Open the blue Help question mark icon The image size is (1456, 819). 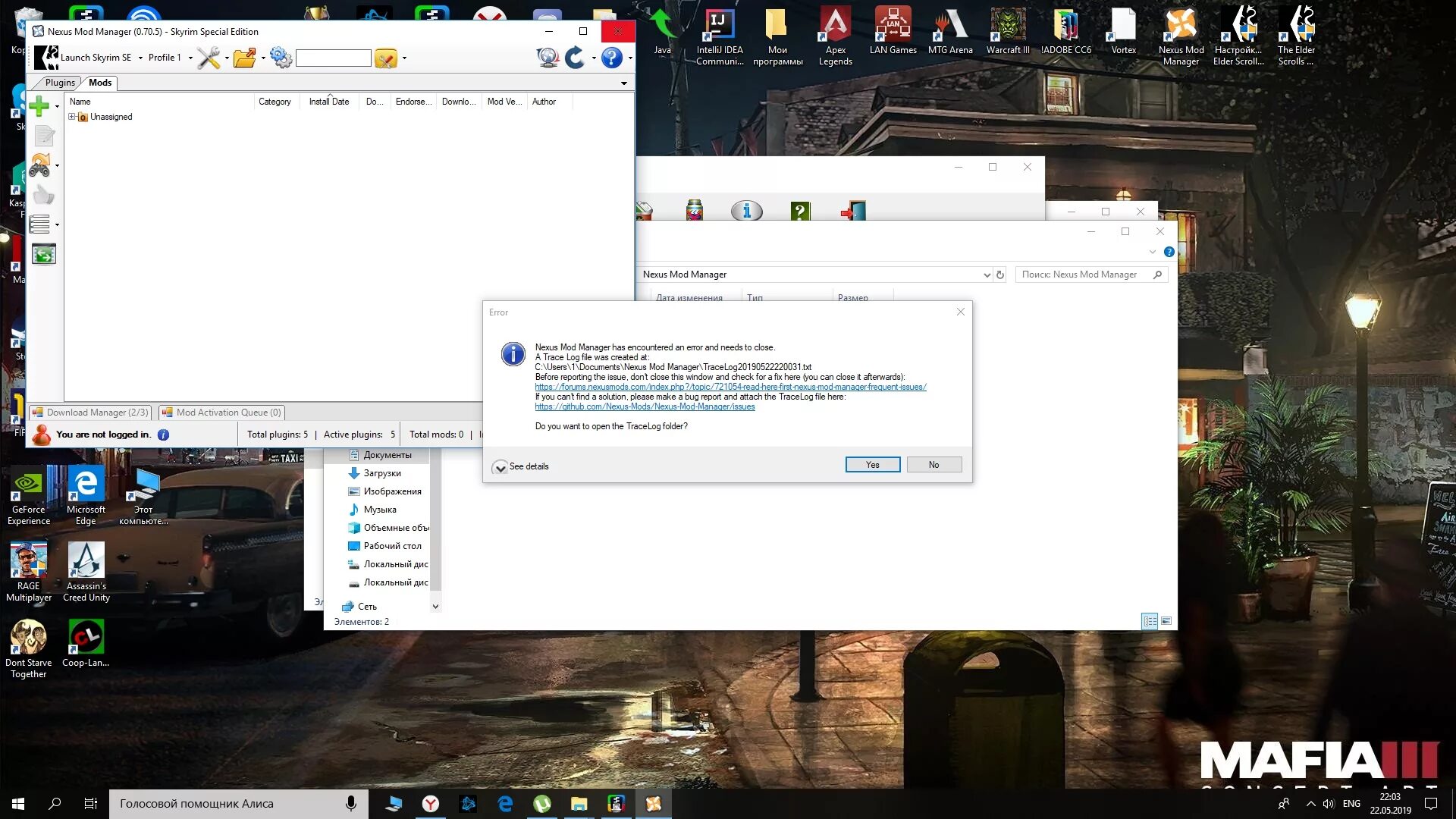pyautogui.click(x=611, y=58)
